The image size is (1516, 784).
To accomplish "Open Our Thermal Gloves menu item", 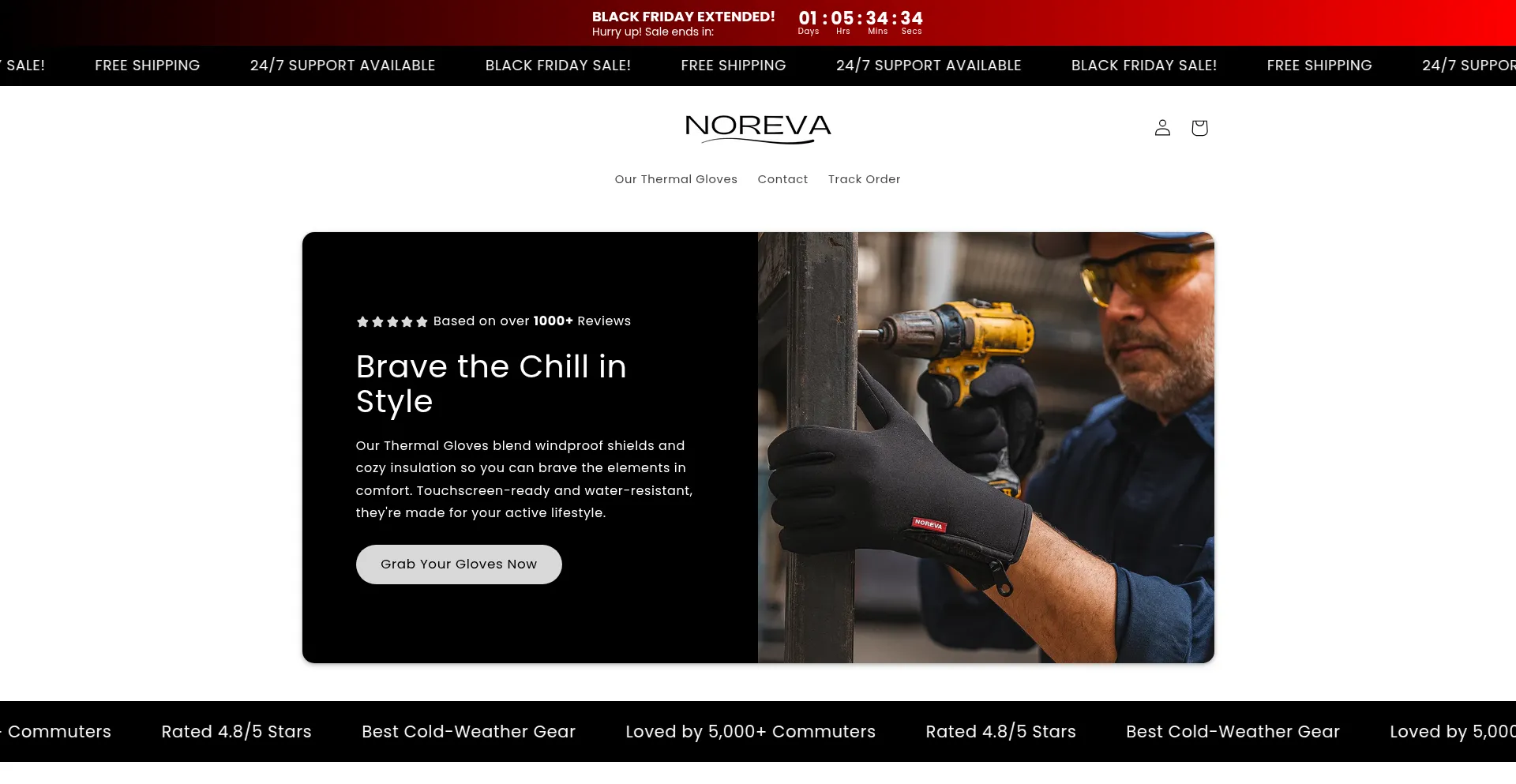I will pos(676,179).
